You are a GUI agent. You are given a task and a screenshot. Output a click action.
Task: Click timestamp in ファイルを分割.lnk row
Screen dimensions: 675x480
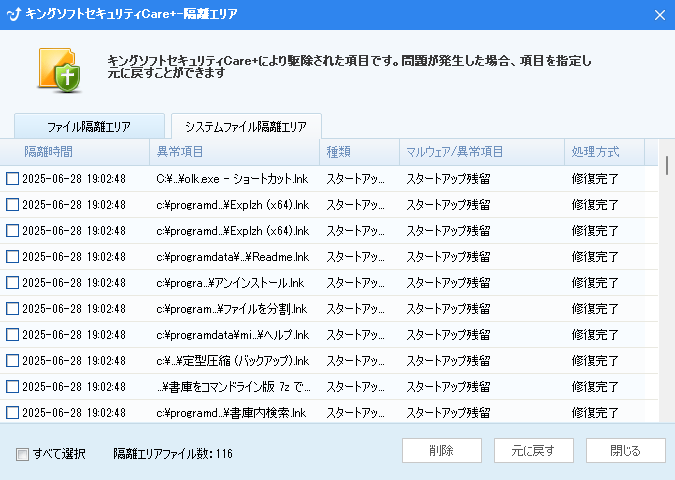click(x=74, y=309)
